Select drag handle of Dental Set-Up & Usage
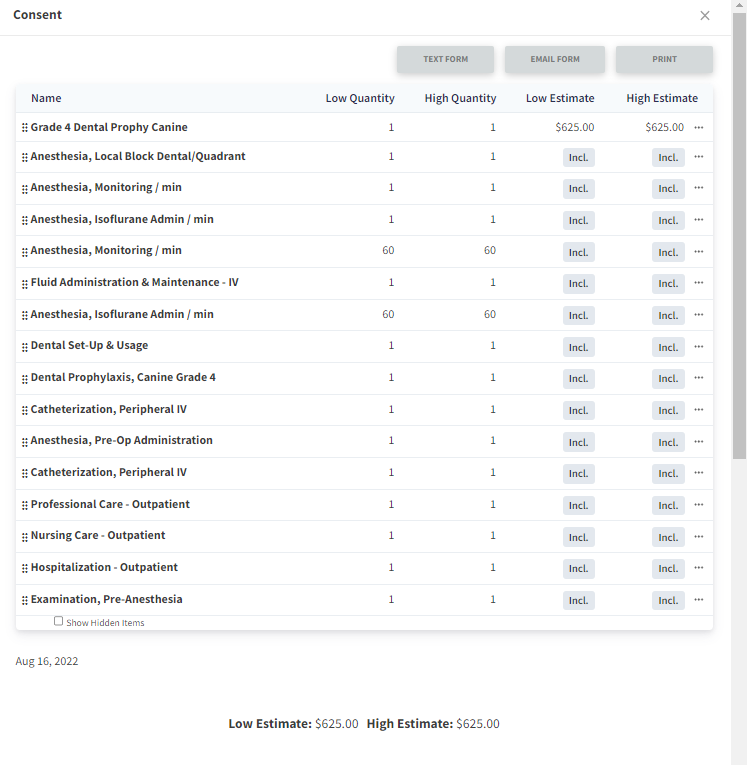The height and width of the screenshot is (765, 747). click(x=25, y=347)
